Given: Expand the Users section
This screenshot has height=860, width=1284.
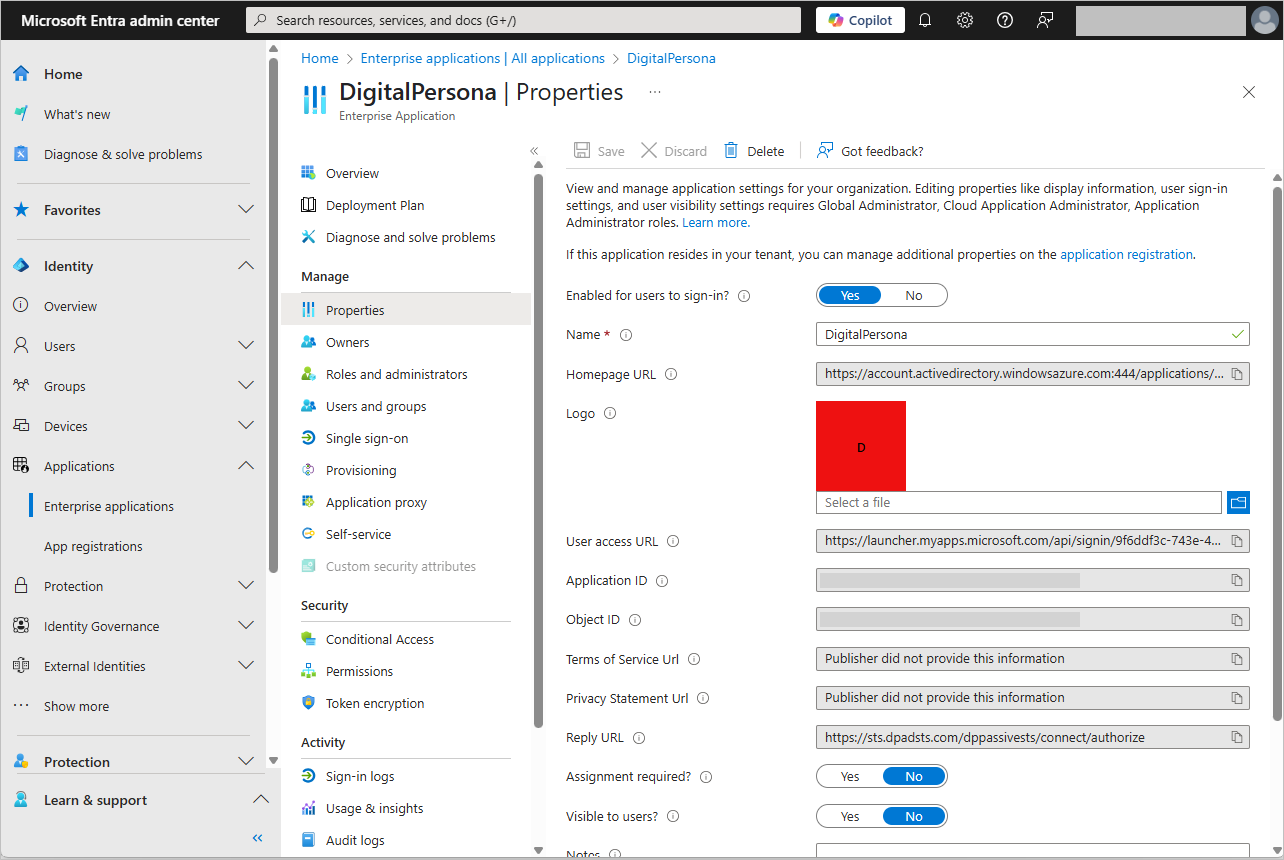Looking at the screenshot, I should (x=246, y=346).
